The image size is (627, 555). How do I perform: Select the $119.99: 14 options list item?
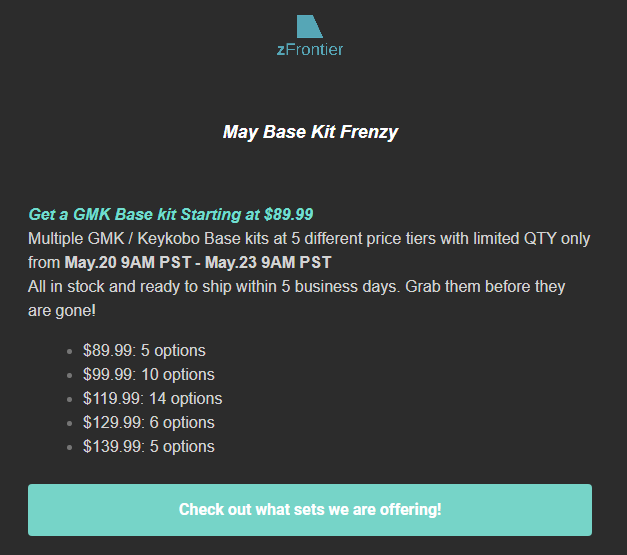152,399
